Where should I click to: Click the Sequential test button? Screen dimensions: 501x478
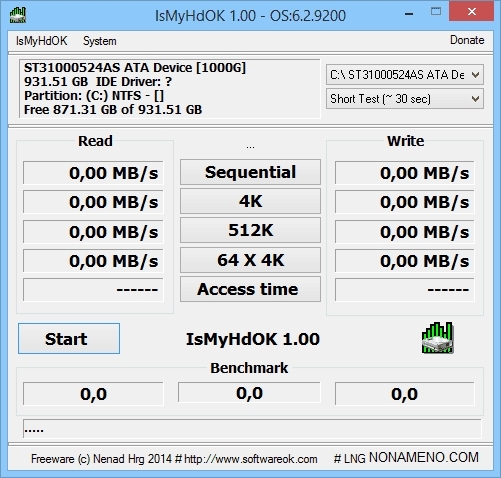[x=250, y=172]
